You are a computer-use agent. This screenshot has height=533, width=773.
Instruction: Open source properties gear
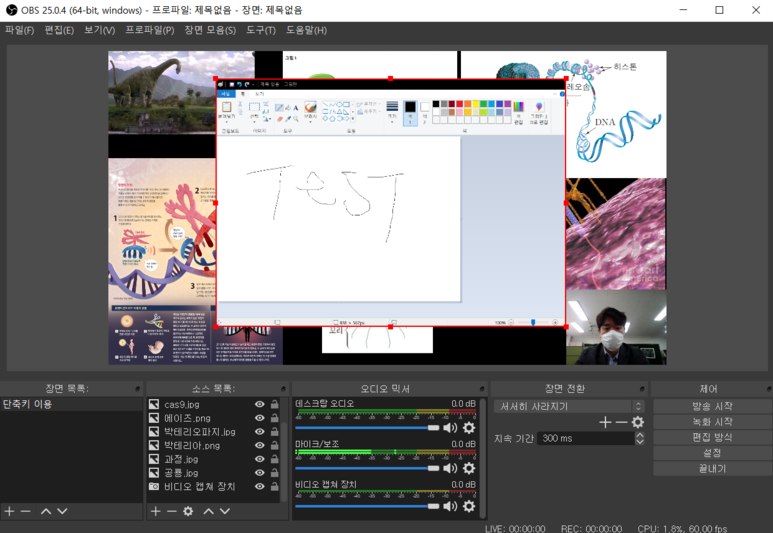click(188, 511)
